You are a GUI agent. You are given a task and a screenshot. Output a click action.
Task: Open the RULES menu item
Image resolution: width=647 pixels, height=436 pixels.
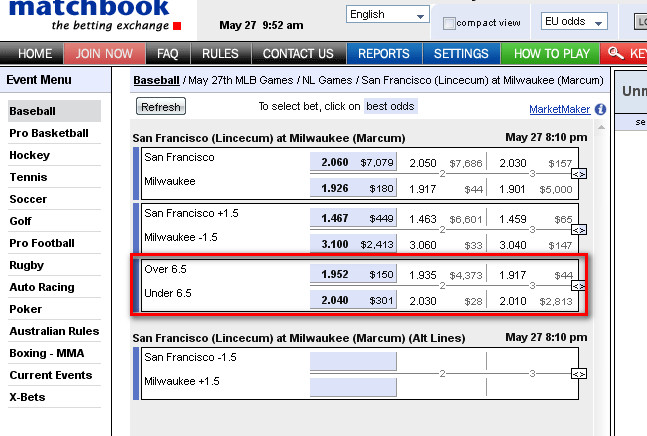(x=220, y=54)
